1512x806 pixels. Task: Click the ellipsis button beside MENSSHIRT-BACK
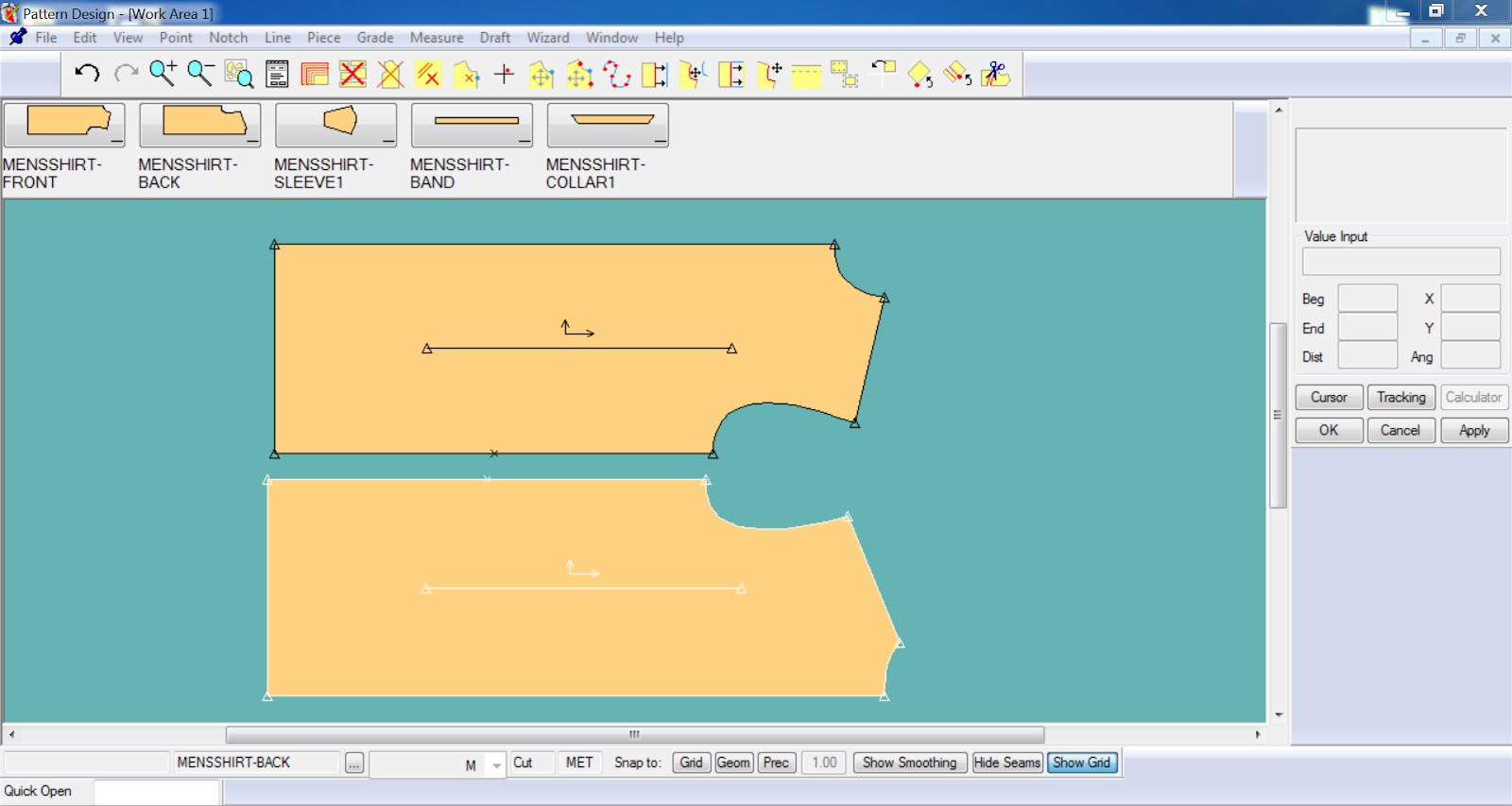point(354,763)
